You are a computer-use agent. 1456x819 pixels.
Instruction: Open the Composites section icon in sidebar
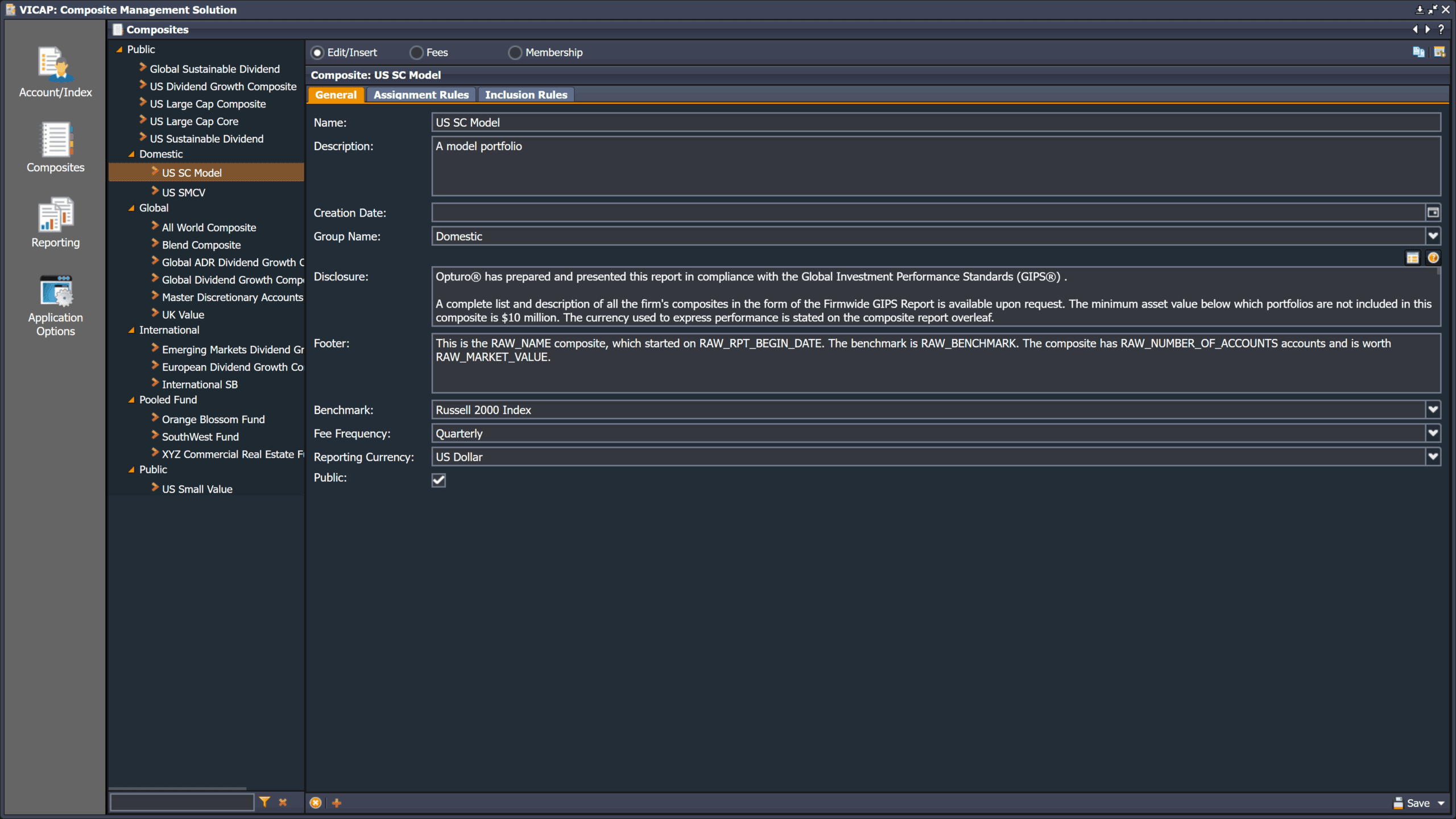click(55, 139)
